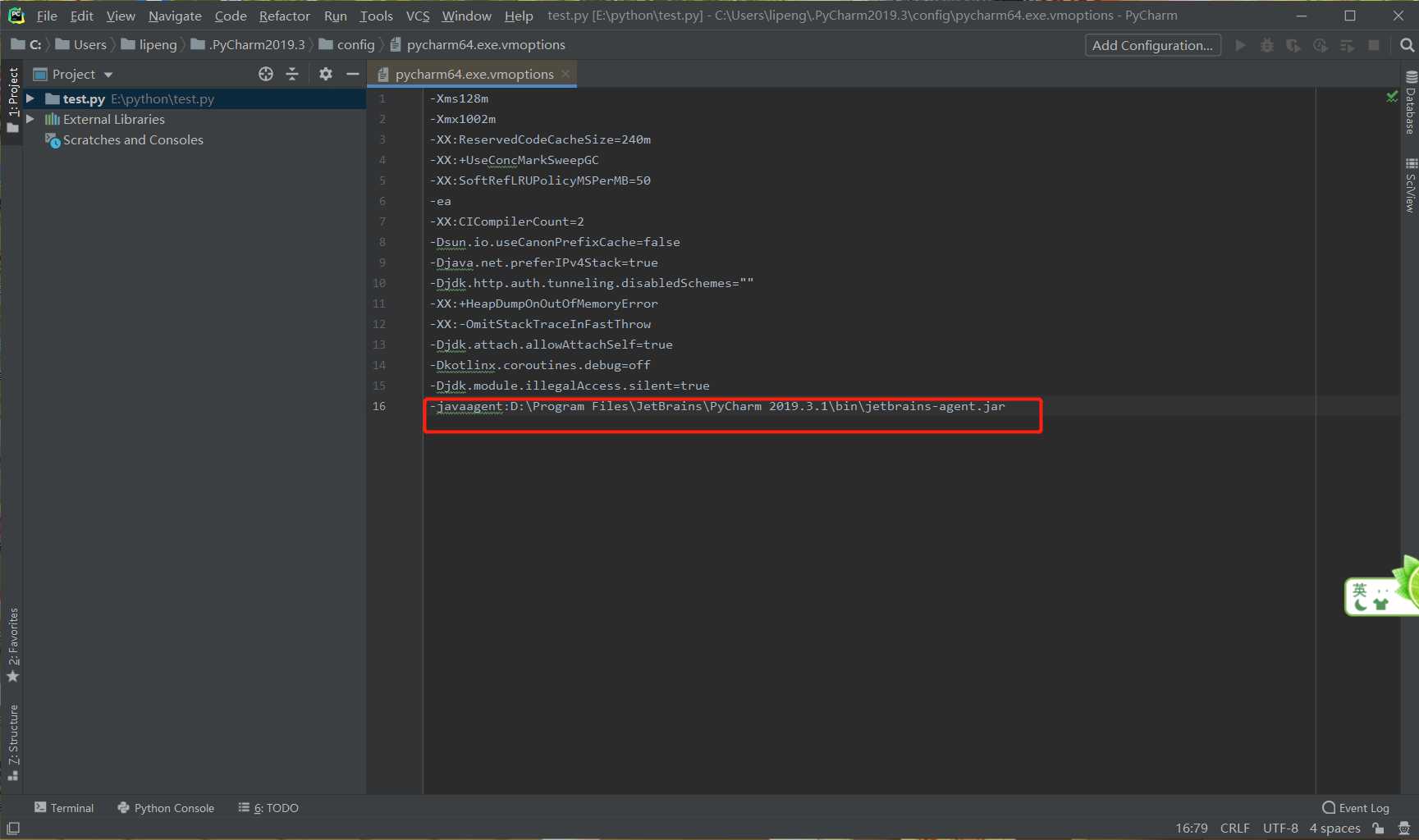Viewport: 1419px width, 840px height.
Task: Change UTF-8 file encoding setting
Action: point(1280,829)
